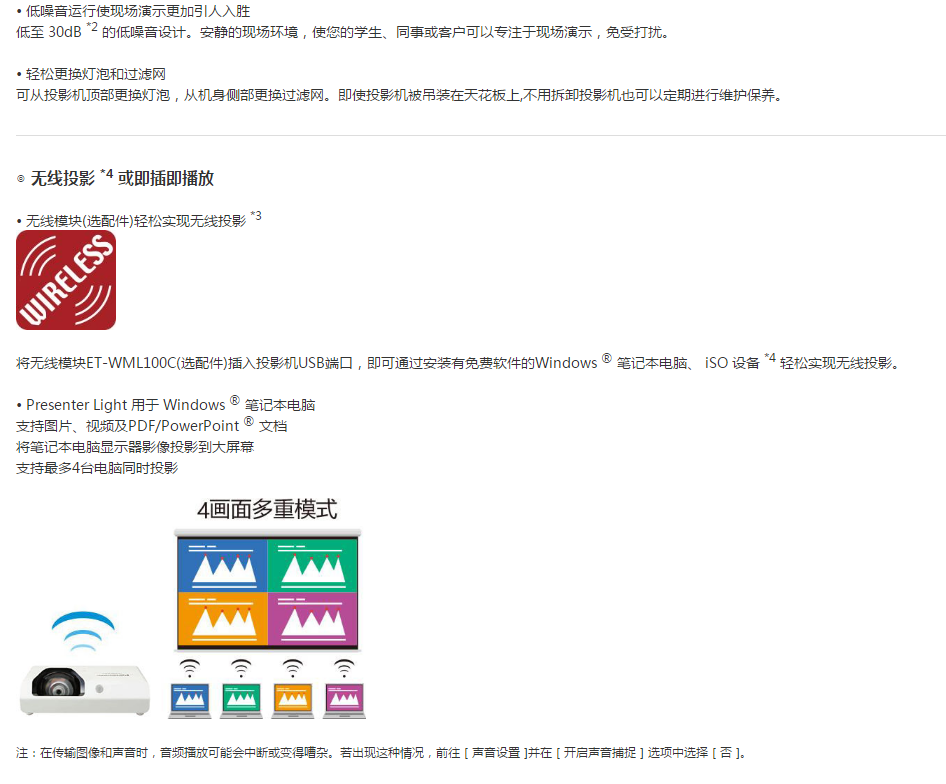Select the green laptop icon
This screenshot has width=946, height=784.
[241, 698]
